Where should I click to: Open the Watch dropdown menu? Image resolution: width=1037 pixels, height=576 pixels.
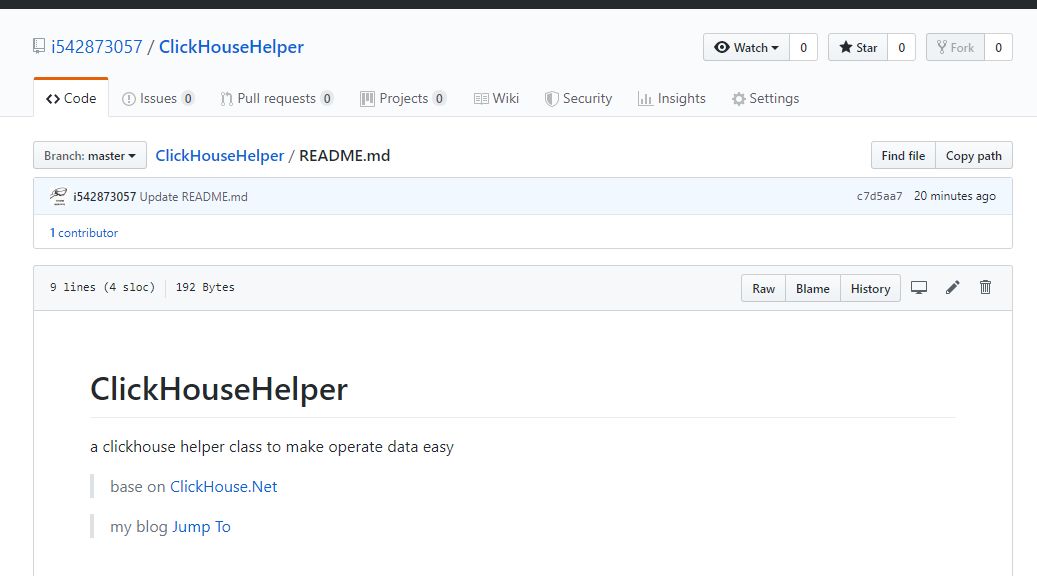(x=746, y=47)
